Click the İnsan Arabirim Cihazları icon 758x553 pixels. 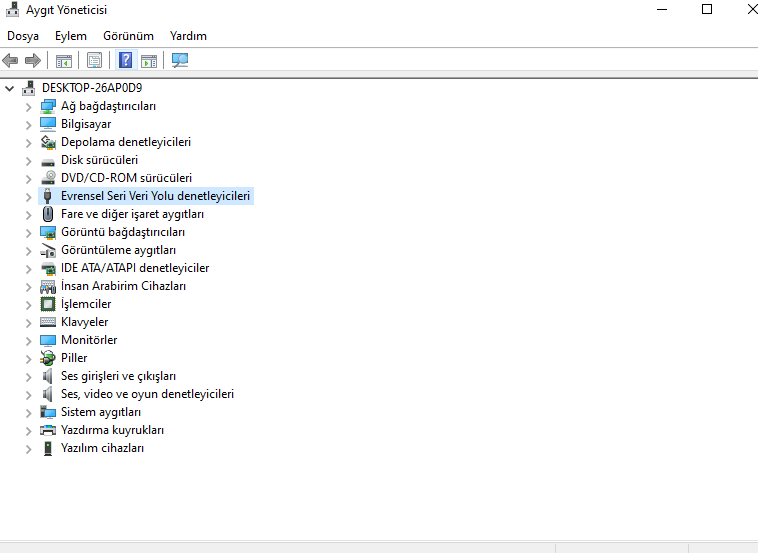point(48,287)
